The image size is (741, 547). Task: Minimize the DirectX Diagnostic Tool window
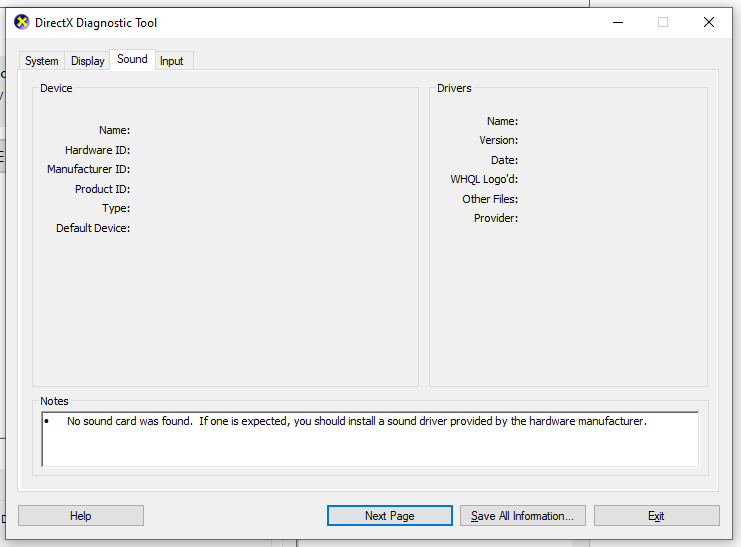coord(618,22)
